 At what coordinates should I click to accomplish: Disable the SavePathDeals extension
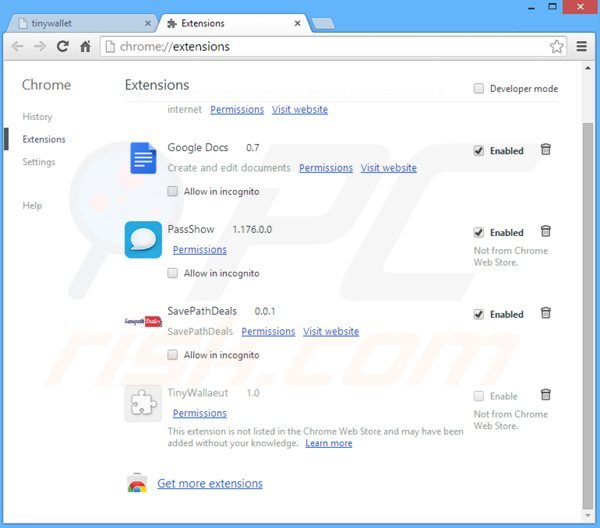coord(479,314)
